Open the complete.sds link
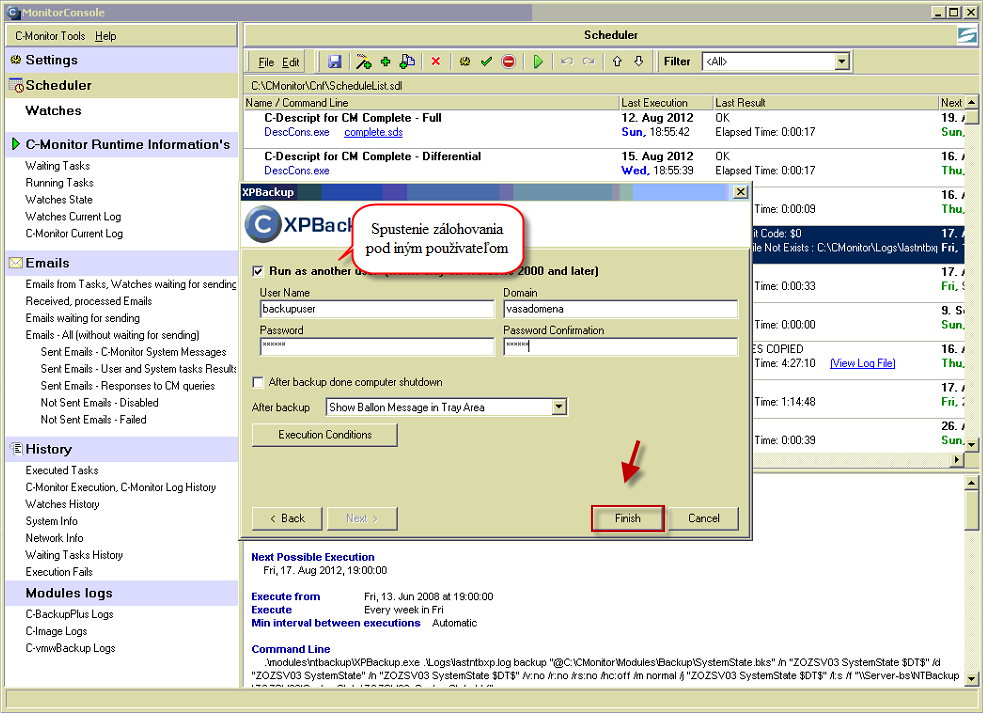Image resolution: width=983 pixels, height=713 pixels. (x=374, y=132)
